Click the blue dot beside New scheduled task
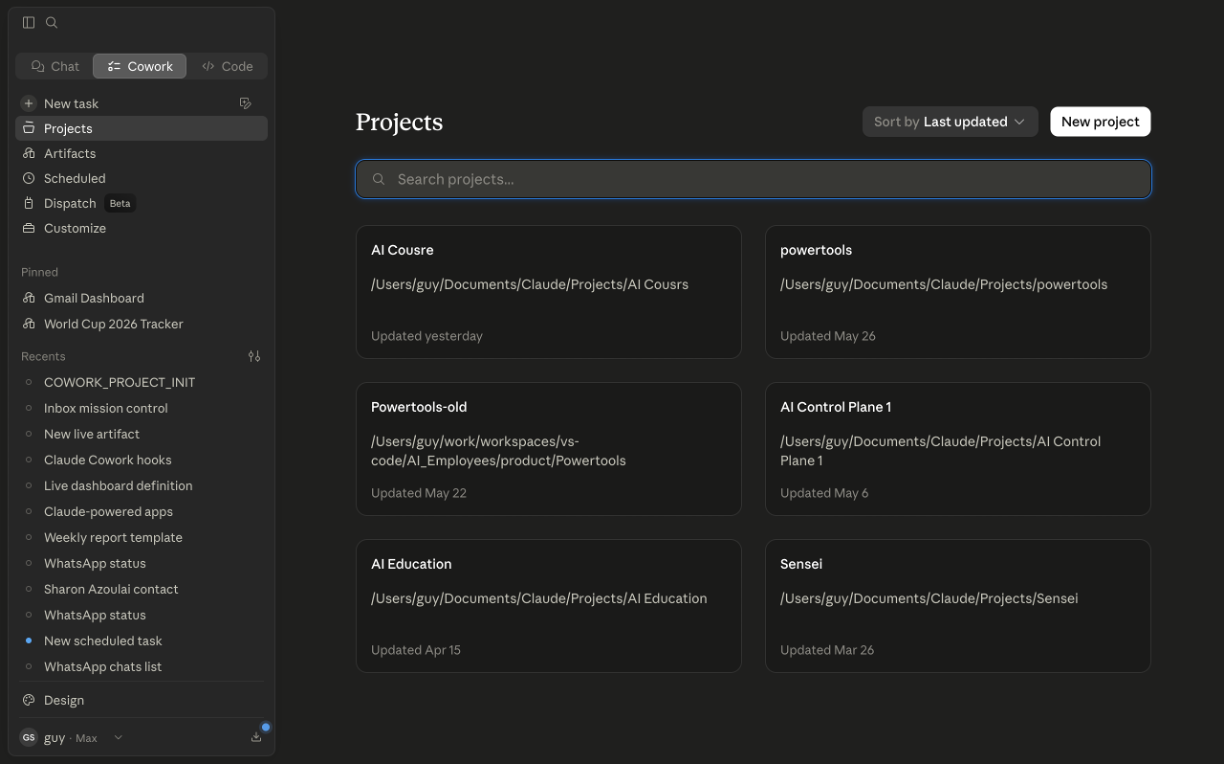This screenshot has height=764, width=1224. point(28,641)
